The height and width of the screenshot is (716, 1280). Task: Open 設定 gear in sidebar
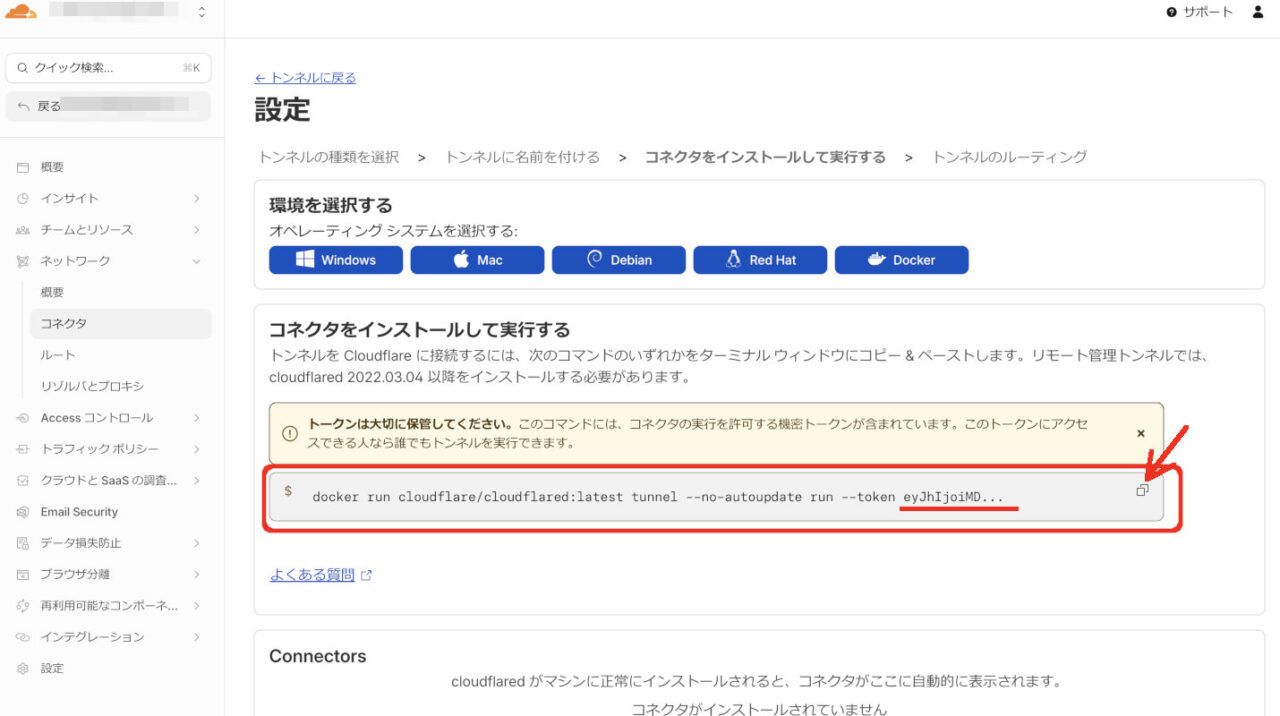click(23, 668)
